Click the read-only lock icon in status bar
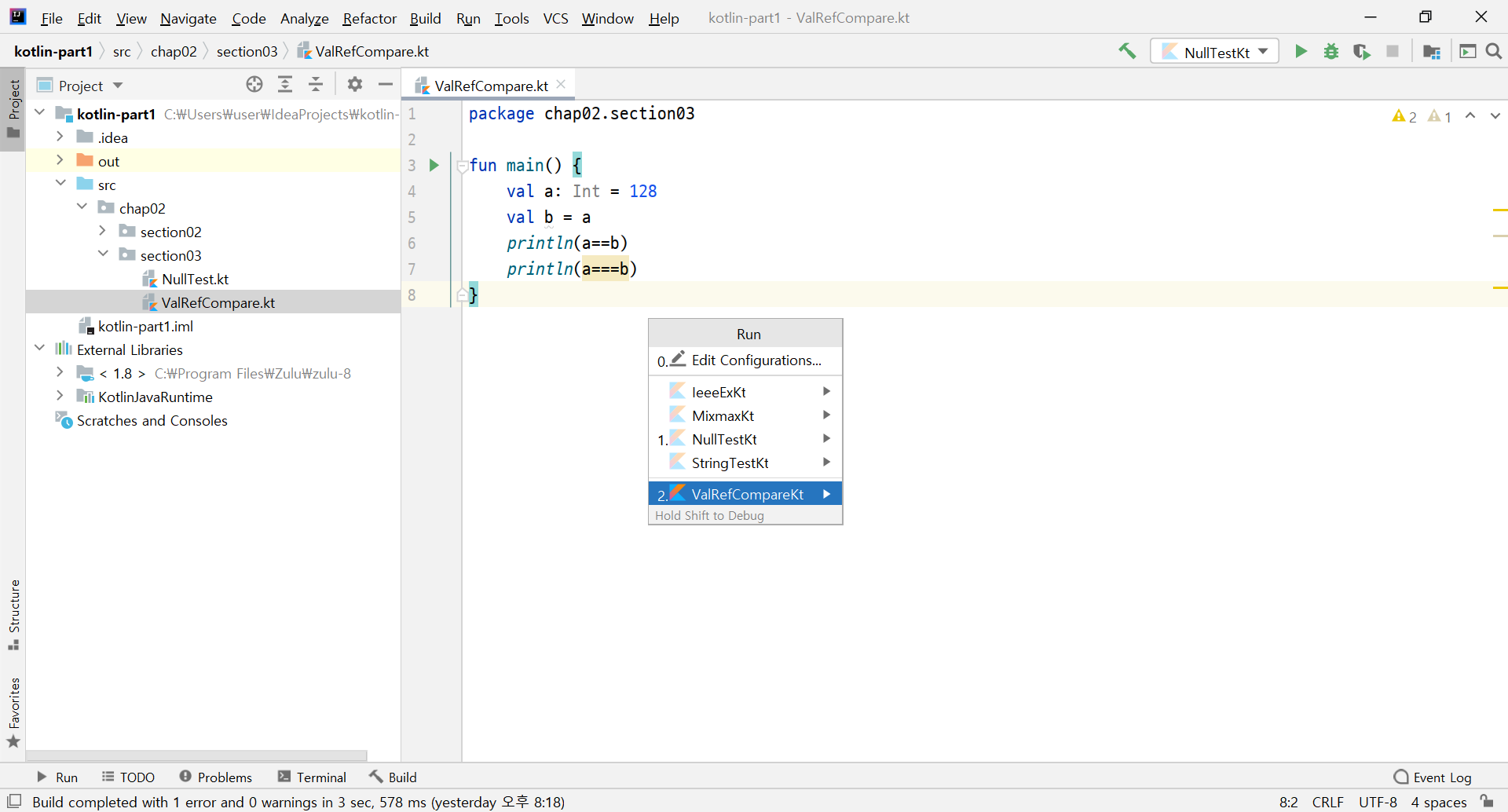Screen dimensions: 1508x812 click(x=1487, y=801)
